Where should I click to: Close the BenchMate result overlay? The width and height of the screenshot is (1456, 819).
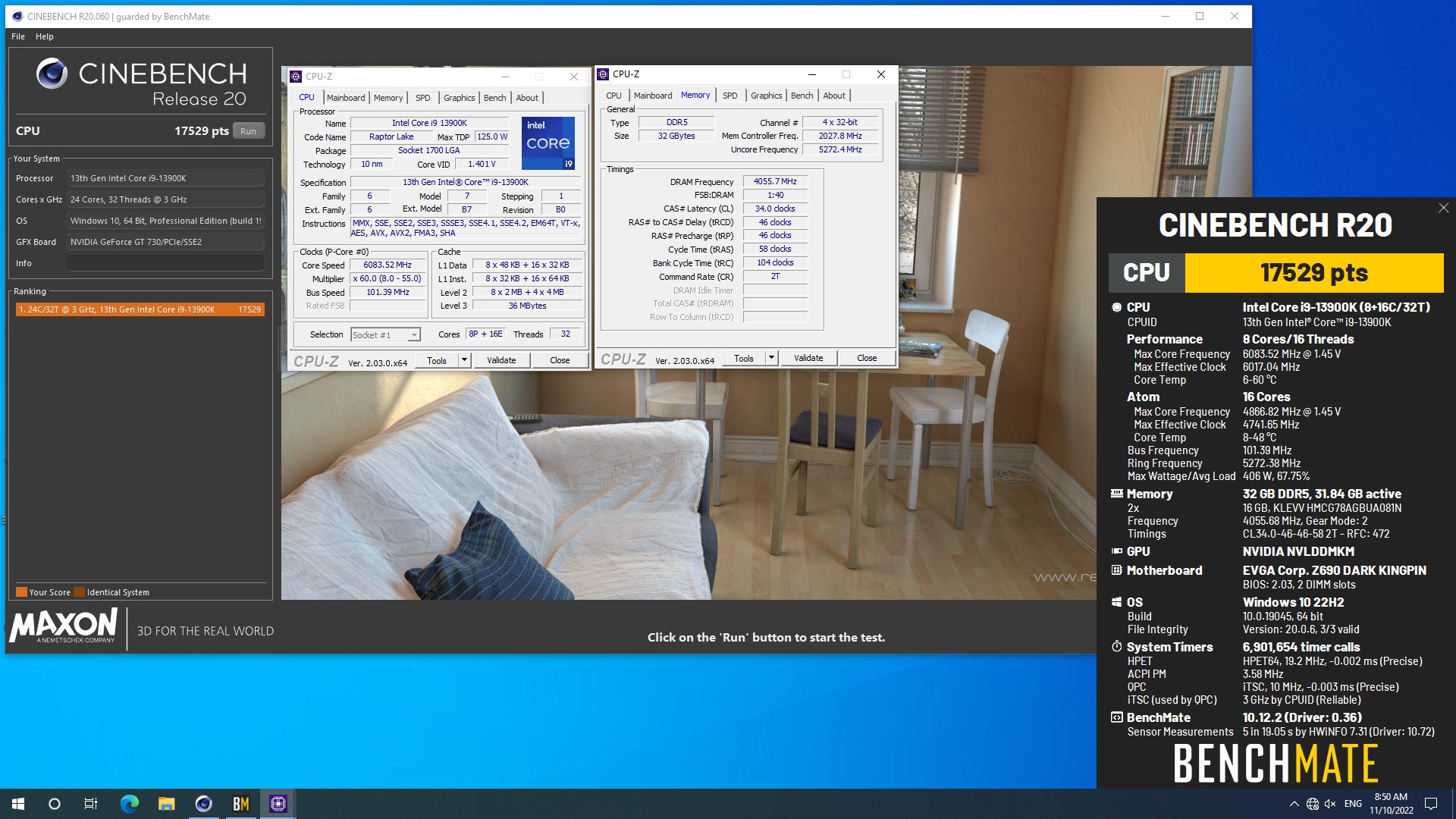(x=1443, y=208)
